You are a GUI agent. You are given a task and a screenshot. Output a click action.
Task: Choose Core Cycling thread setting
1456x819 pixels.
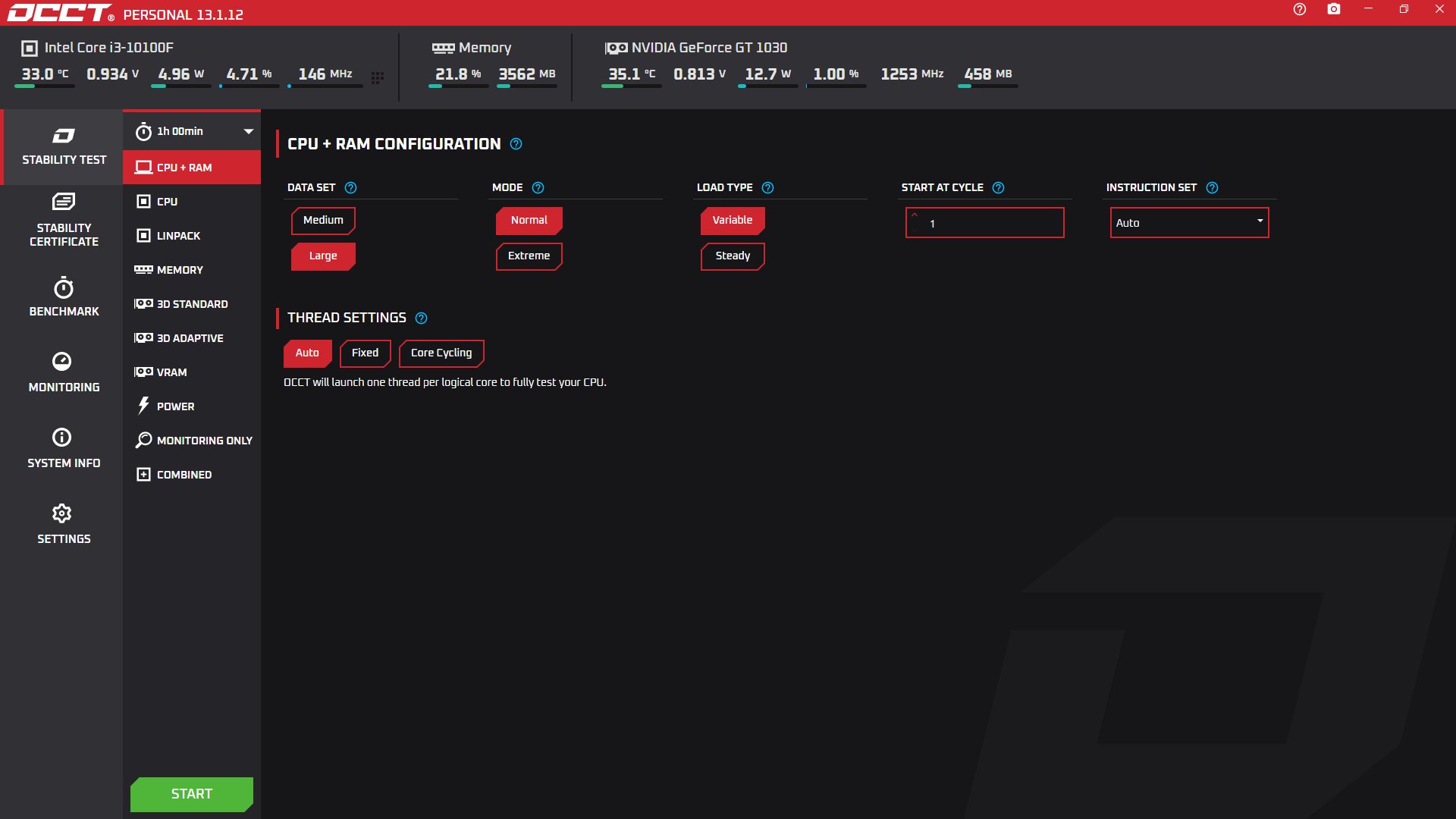(441, 353)
